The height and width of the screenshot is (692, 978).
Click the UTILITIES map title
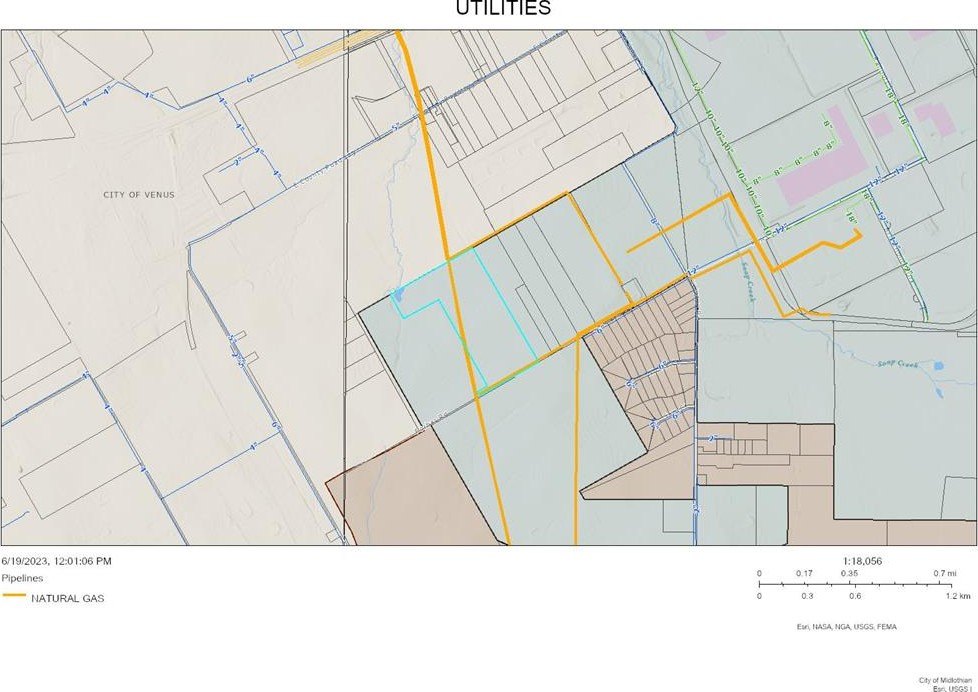pyautogui.click(x=503, y=9)
